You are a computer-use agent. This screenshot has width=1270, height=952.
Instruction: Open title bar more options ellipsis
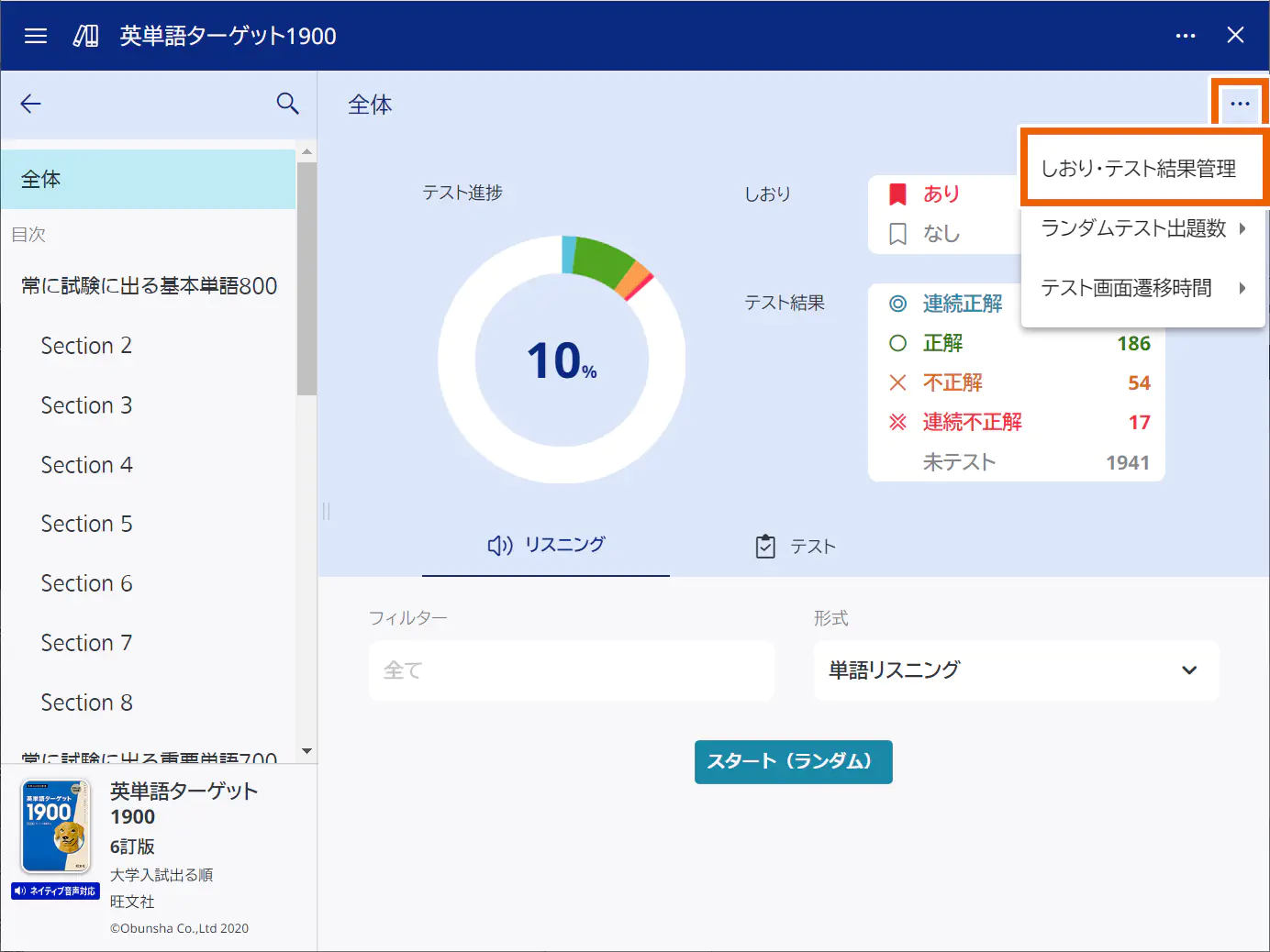tap(1186, 36)
